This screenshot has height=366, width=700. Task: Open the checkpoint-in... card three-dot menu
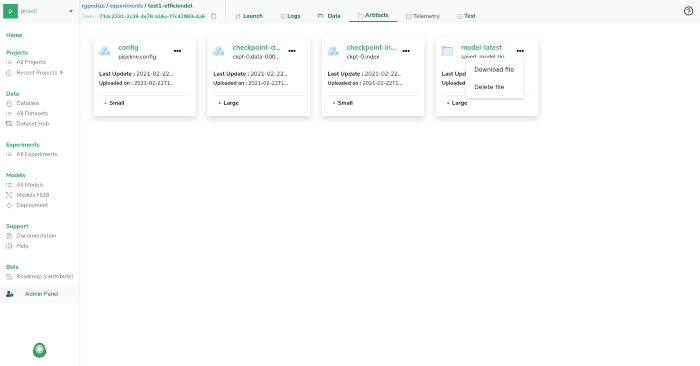(406, 51)
